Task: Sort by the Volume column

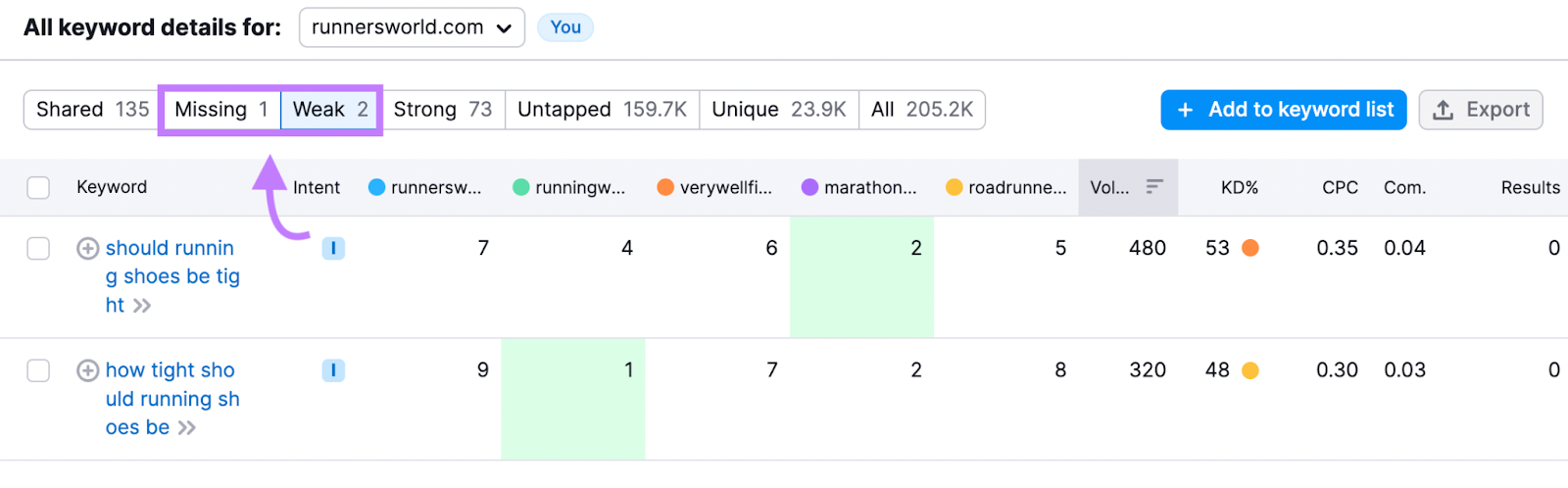Action: 1128,187
